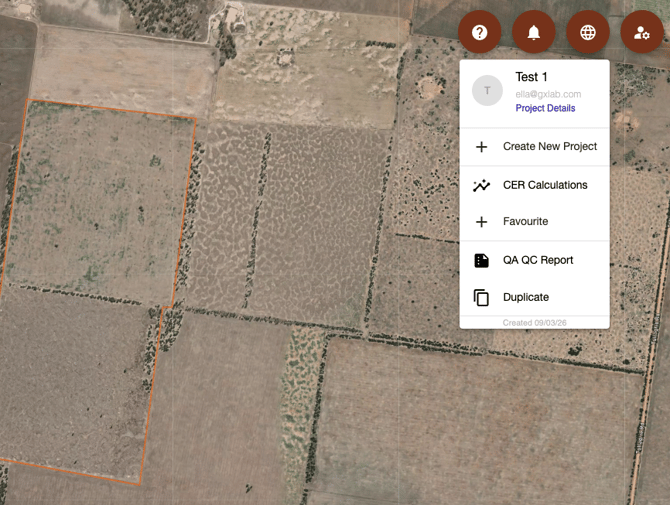Click the Test 1 project name
The width and height of the screenshot is (670, 505).
pyautogui.click(x=531, y=77)
